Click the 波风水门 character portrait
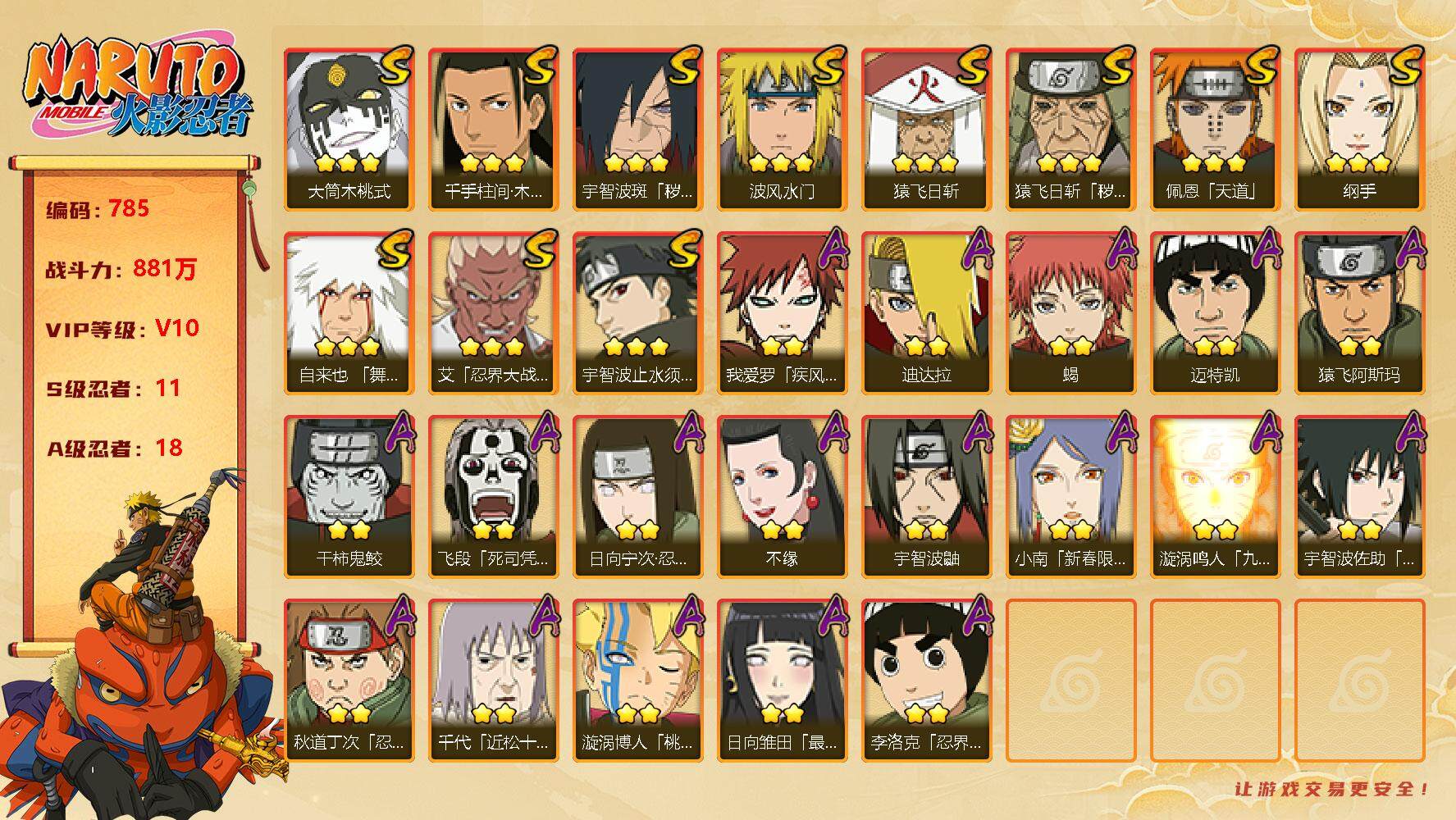 [782, 130]
